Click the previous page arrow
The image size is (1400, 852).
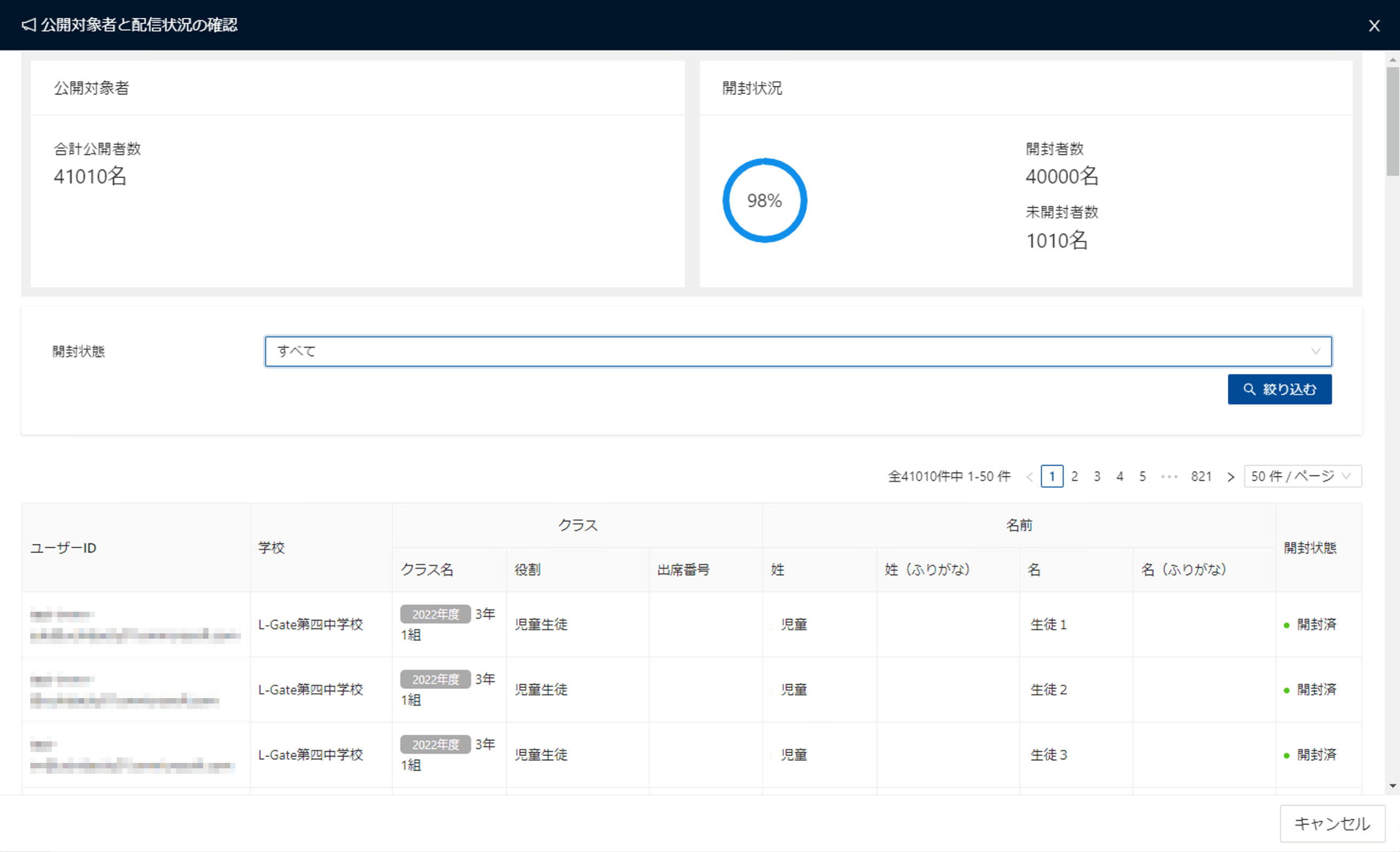click(1029, 477)
